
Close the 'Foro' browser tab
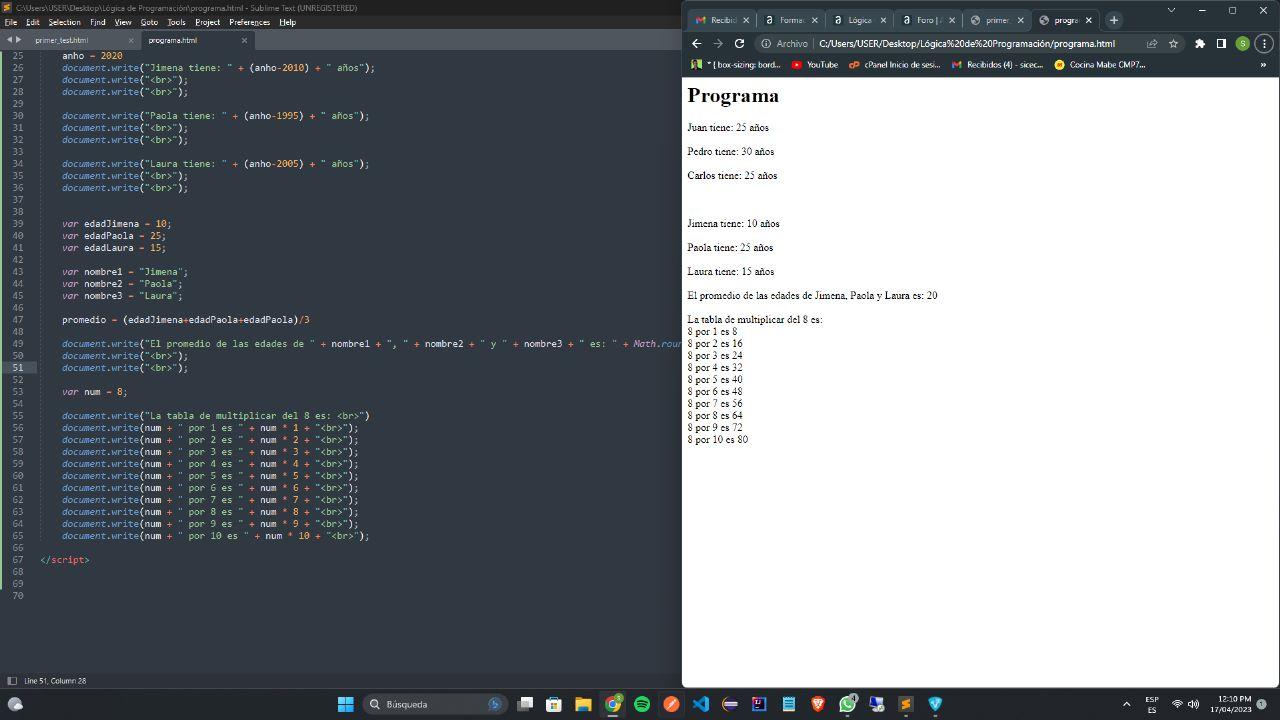[951, 20]
